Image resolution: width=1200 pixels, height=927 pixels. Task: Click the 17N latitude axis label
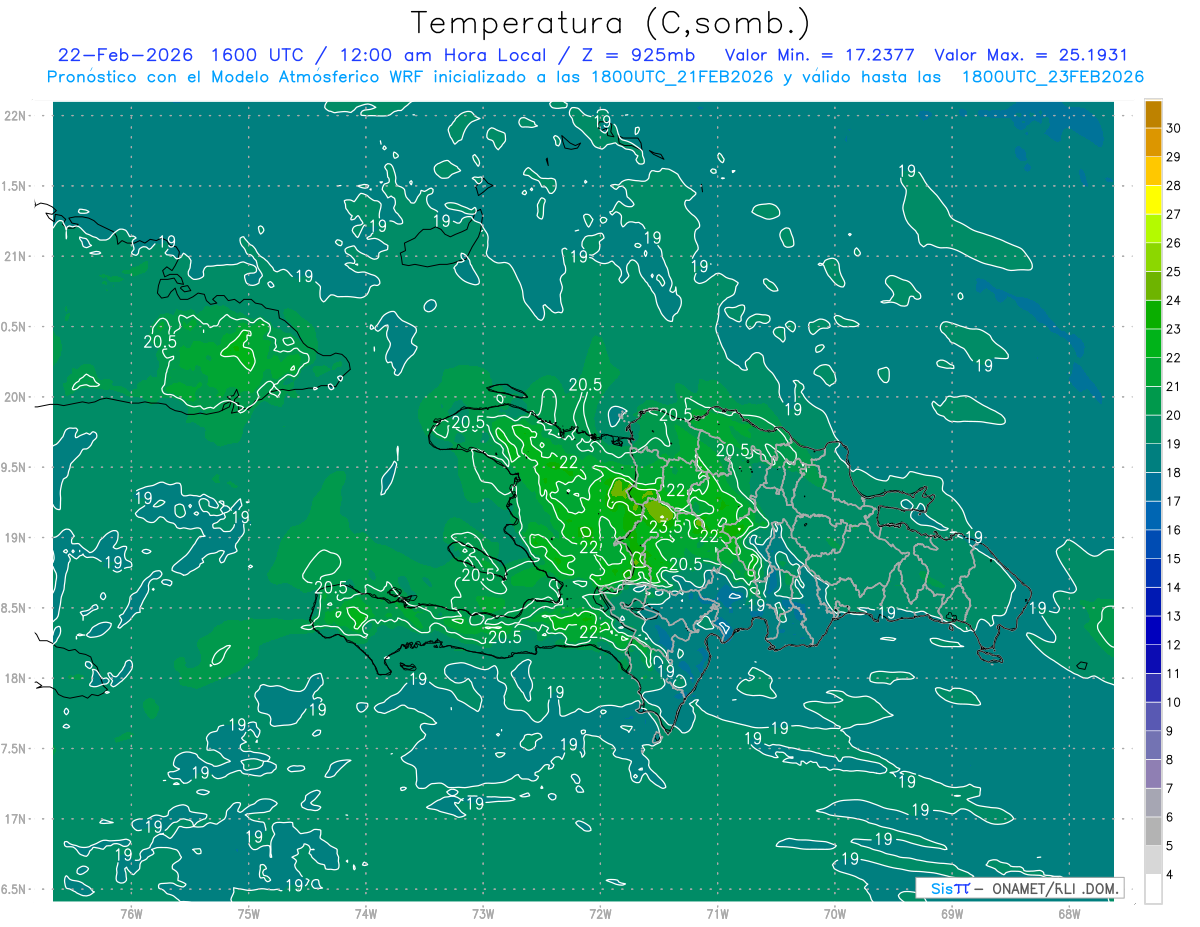tap(15, 819)
